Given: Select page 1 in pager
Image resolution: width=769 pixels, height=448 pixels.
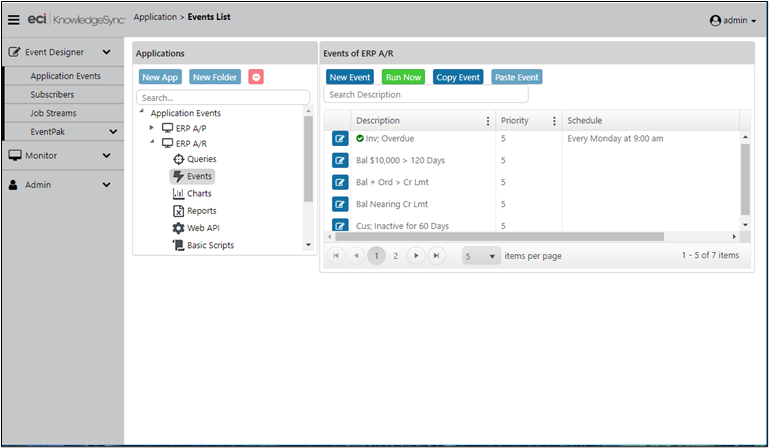Looking at the screenshot, I should [376, 256].
